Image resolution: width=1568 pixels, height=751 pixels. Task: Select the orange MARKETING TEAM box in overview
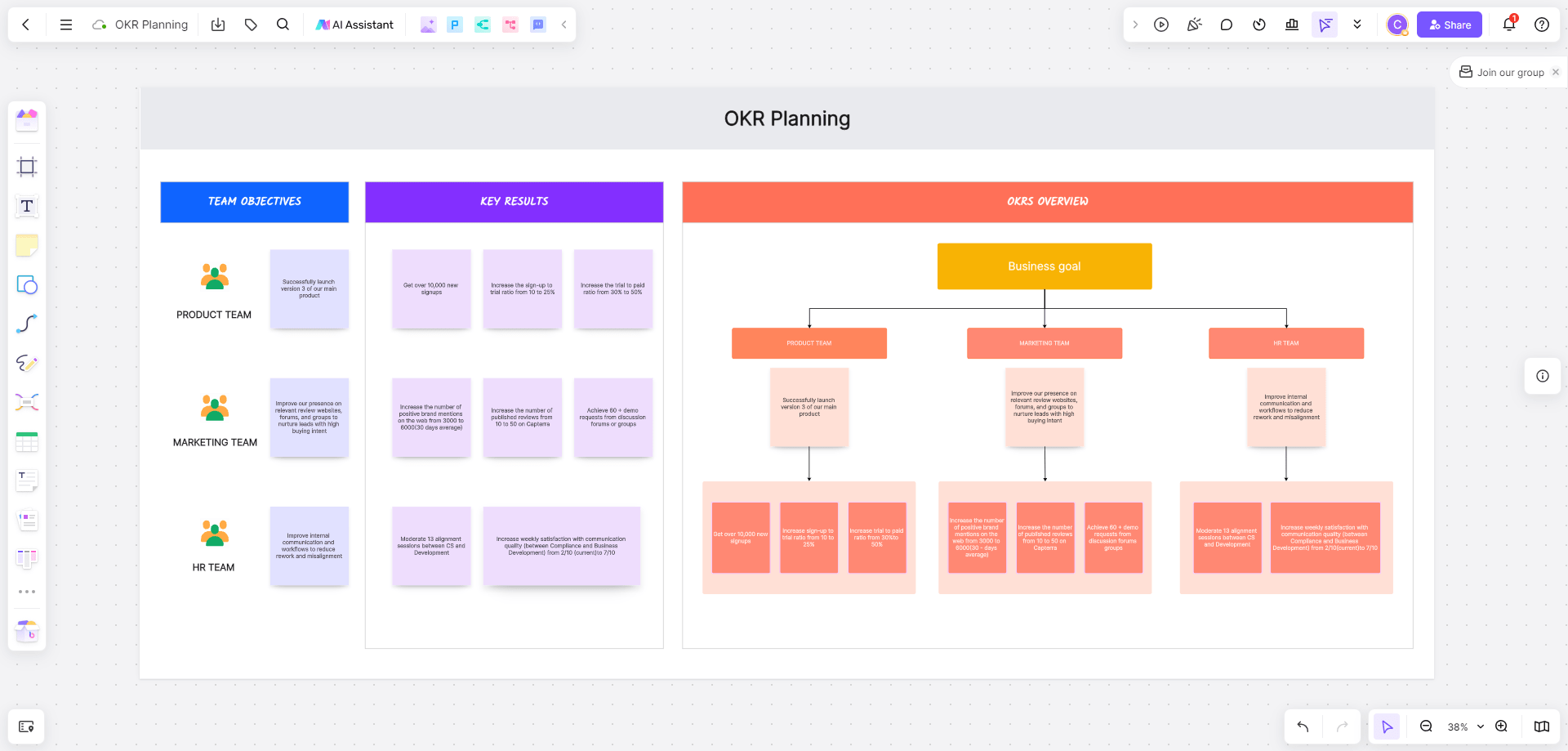[1045, 343]
